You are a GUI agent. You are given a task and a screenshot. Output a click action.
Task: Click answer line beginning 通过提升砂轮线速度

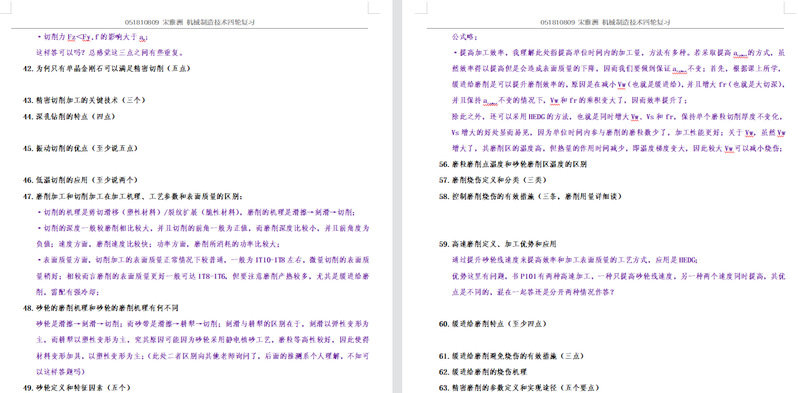pyautogui.click(x=575, y=260)
